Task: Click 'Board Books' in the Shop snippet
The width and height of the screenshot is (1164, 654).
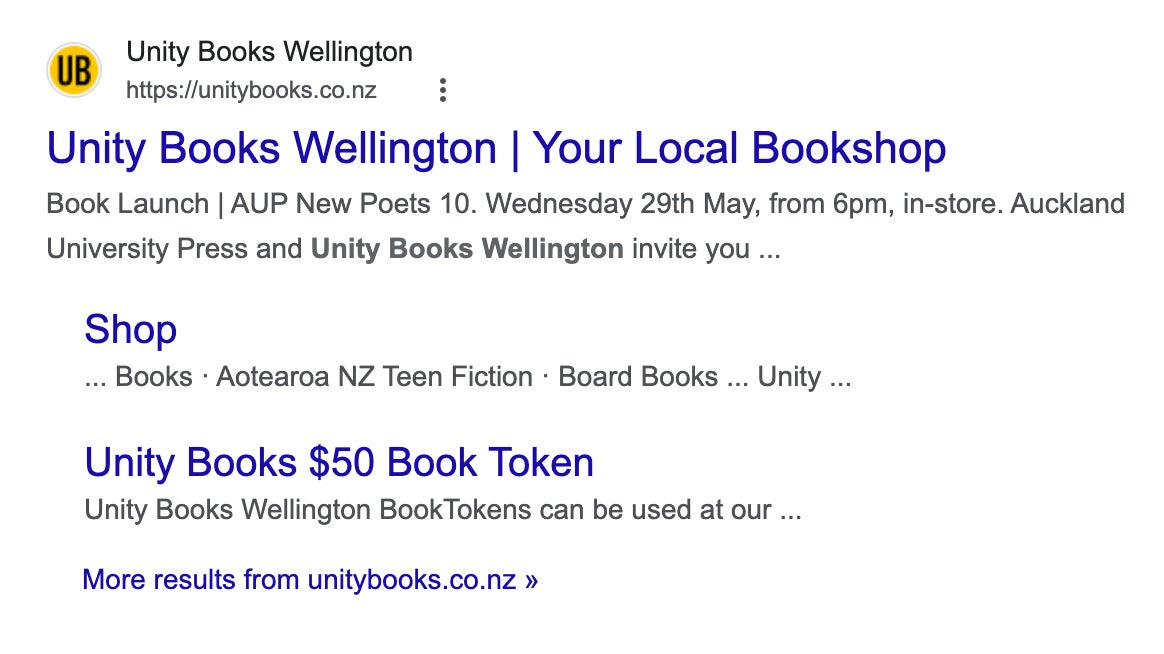Action: [638, 377]
